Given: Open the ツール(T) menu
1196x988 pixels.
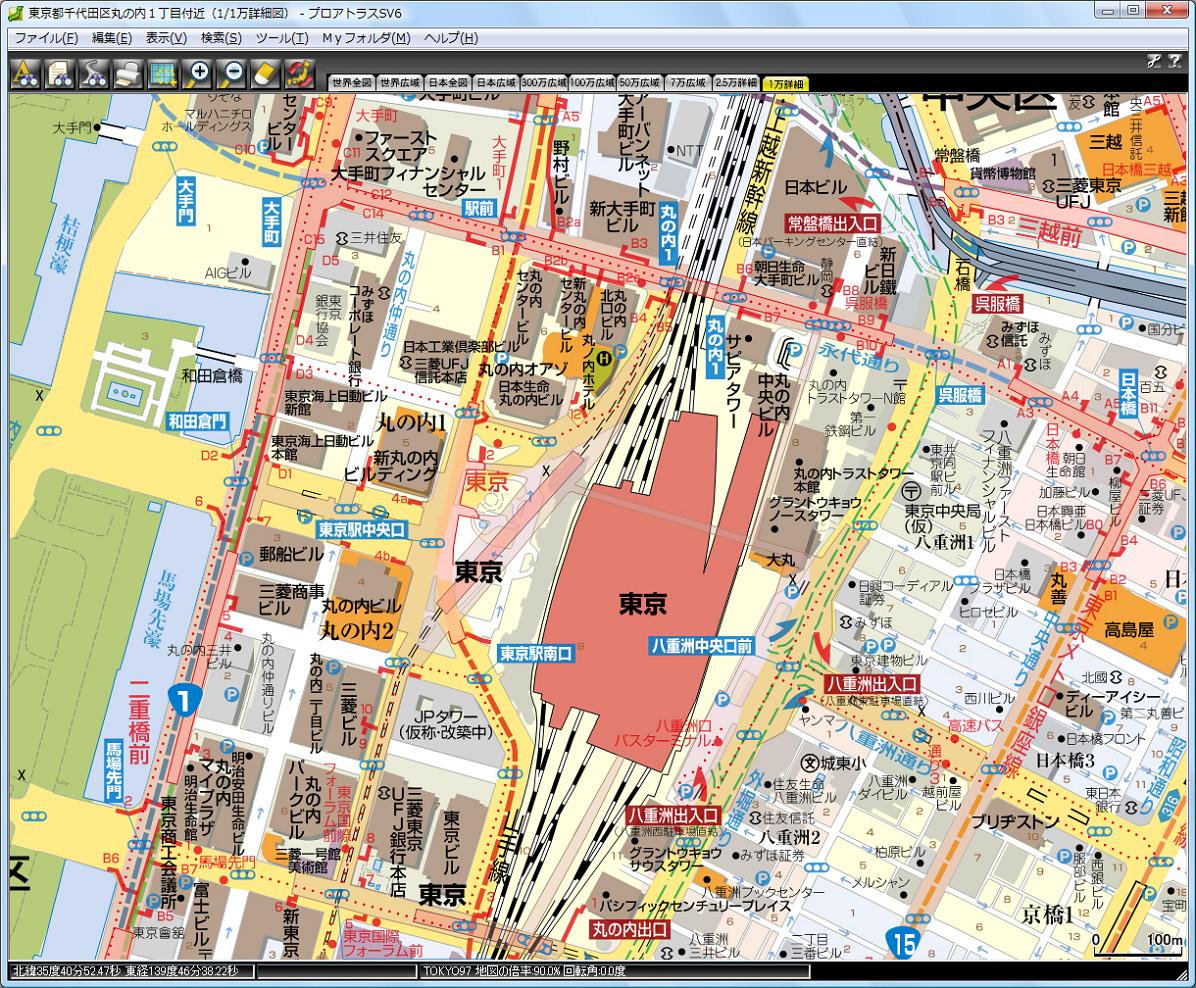Looking at the screenshot, I should 281,38.
